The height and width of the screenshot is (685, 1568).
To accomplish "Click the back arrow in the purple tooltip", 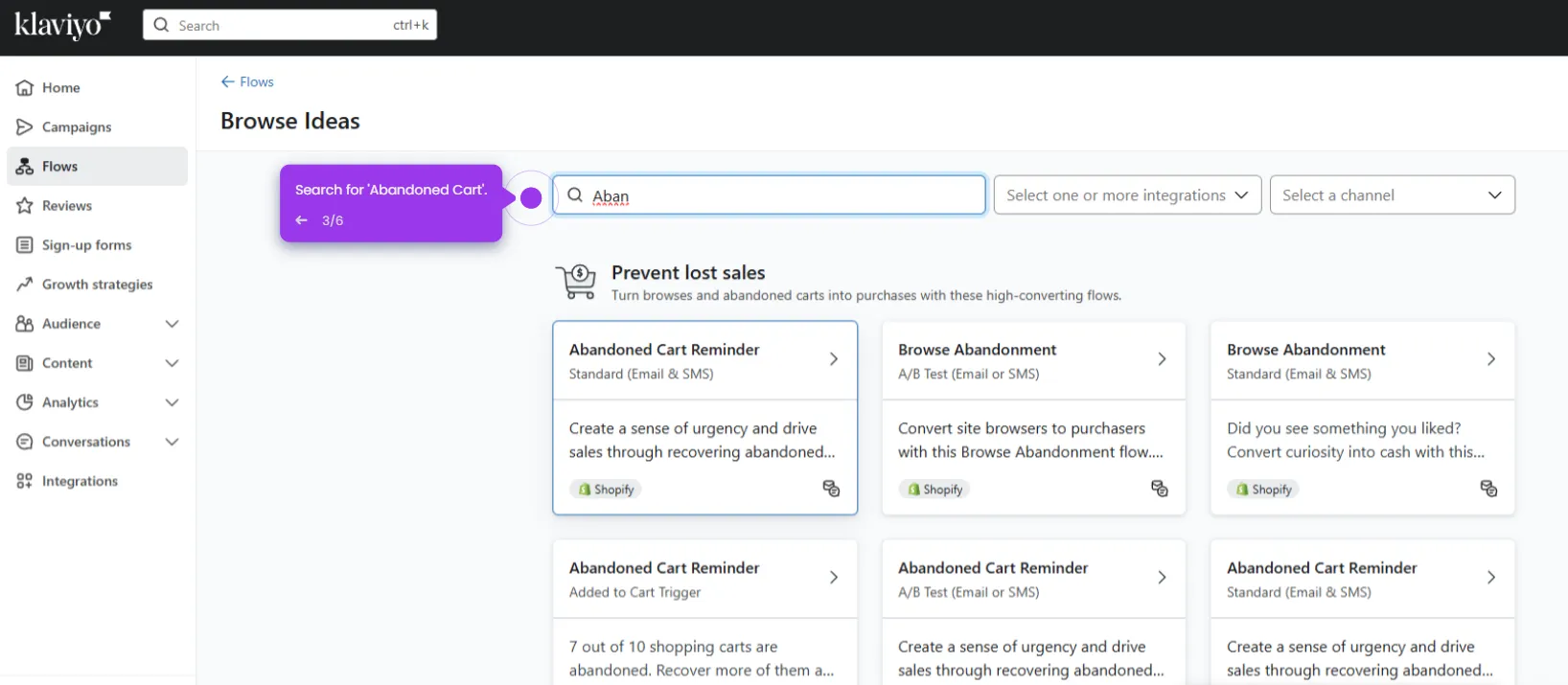I will tap(302, 220).
